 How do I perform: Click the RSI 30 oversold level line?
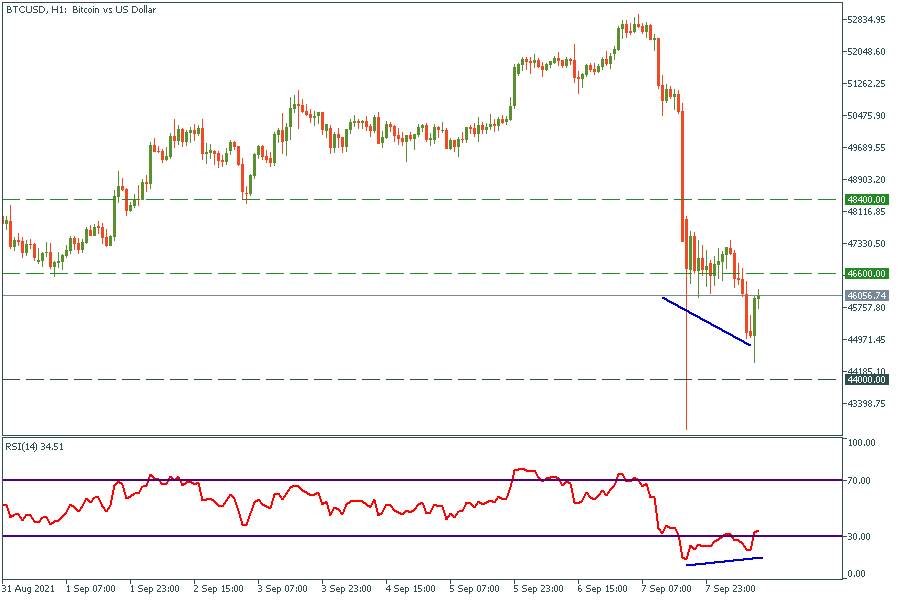(400, 536)
